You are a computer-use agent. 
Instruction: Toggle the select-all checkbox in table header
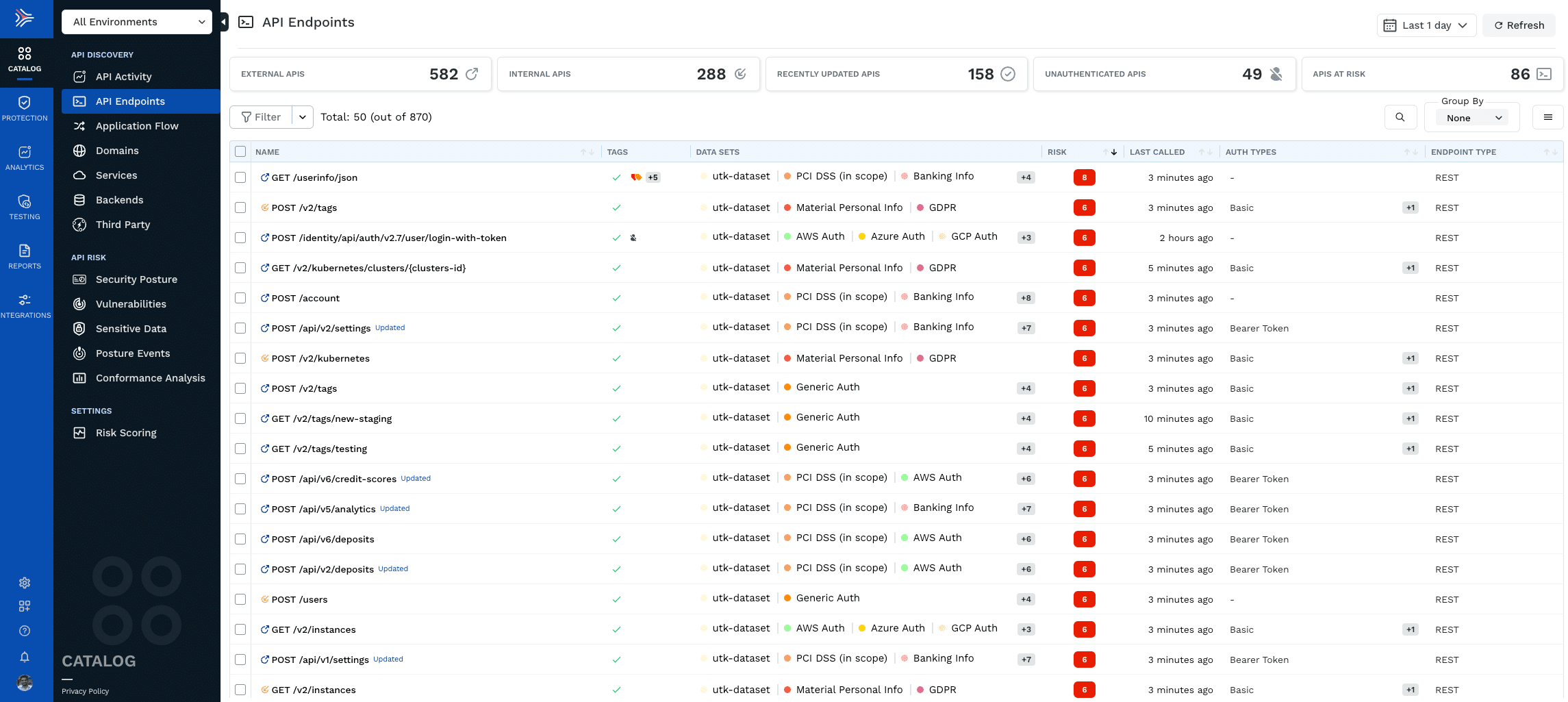(x=240, y=151)
